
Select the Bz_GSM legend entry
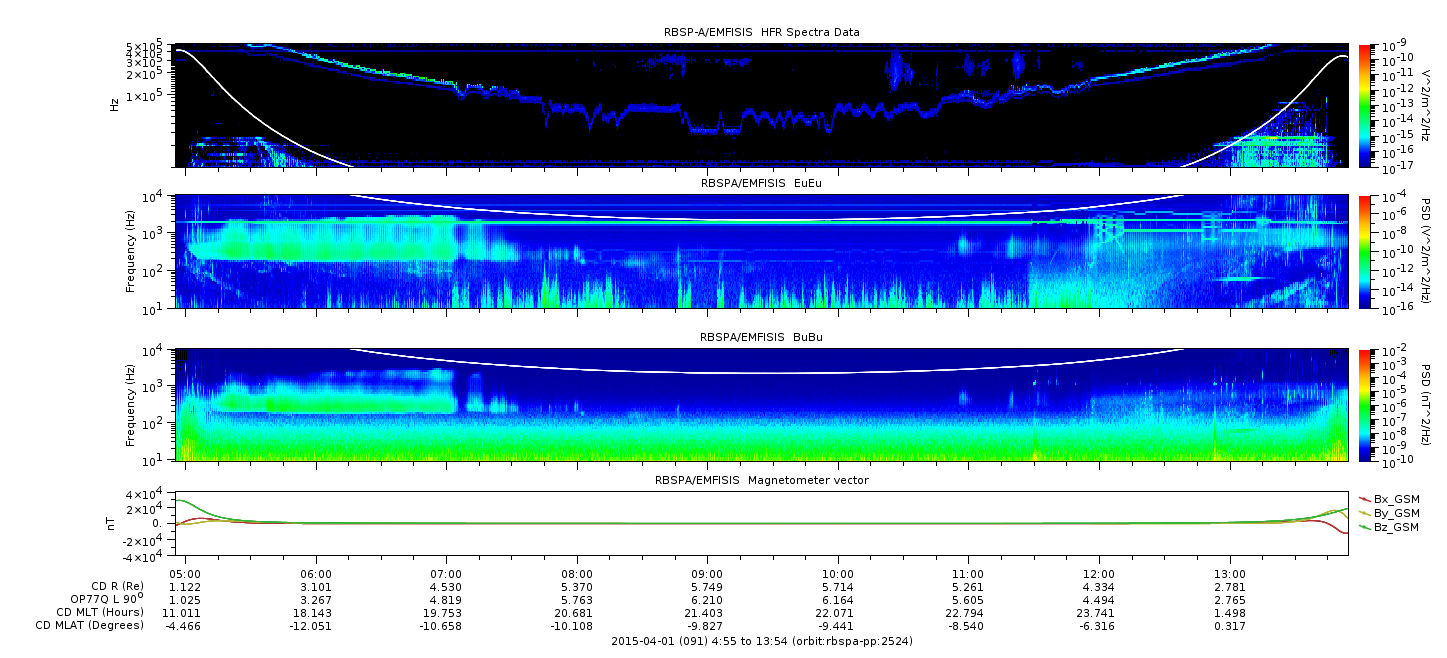click(1395, 526)
